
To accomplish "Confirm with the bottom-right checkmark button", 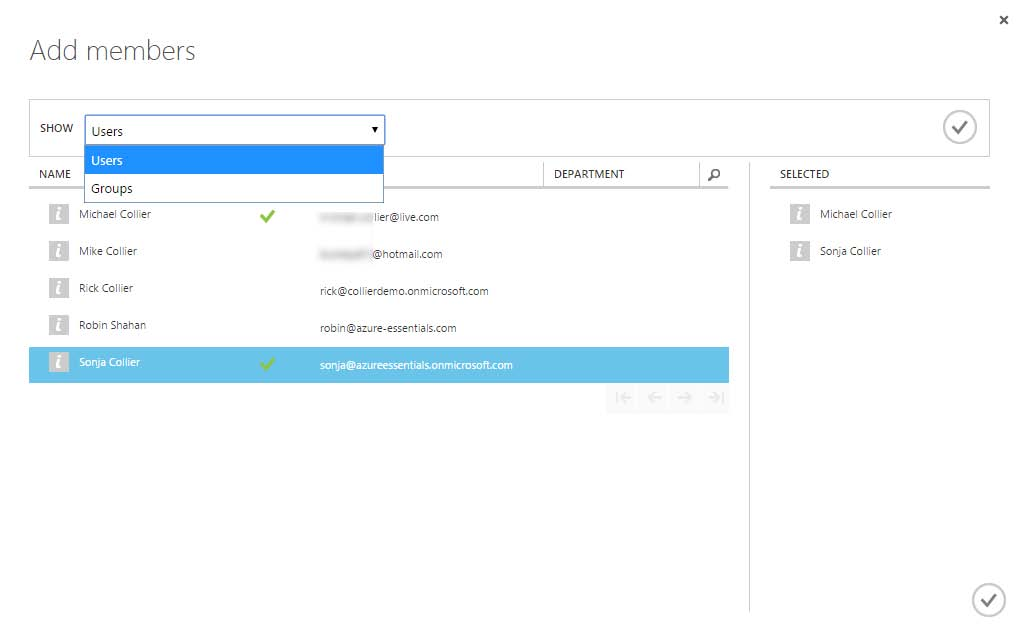I will 988,599.
